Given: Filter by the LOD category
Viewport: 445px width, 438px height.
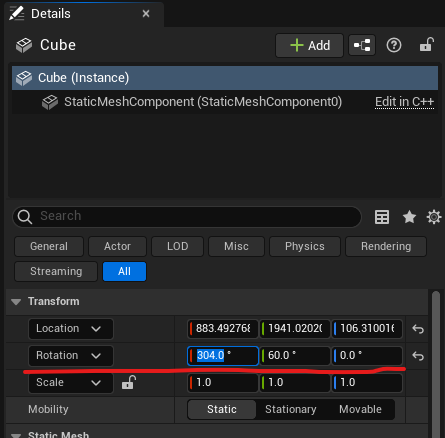Looking at the screenshot, I should point(177,246).
